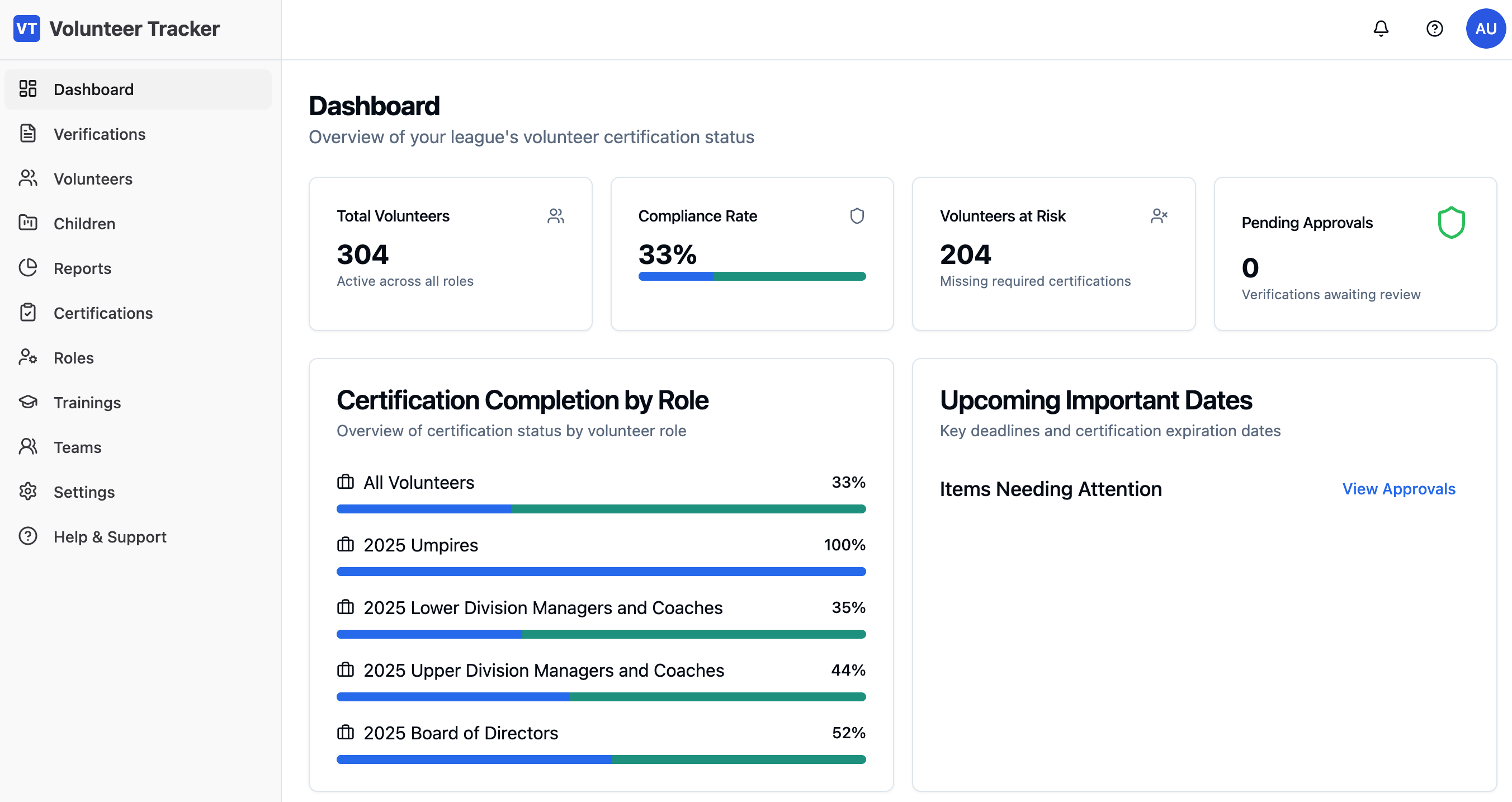The width and height of the screenshot is (1512, 802).
Task: Click the Compliance Rate progress bar
Action: pyautogui.click(x=752, y=276)
